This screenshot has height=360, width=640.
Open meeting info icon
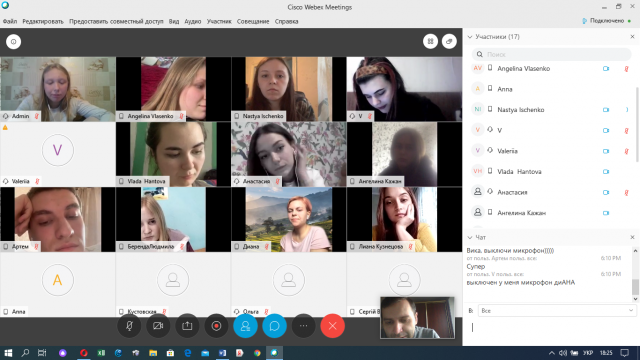[13, 42]
